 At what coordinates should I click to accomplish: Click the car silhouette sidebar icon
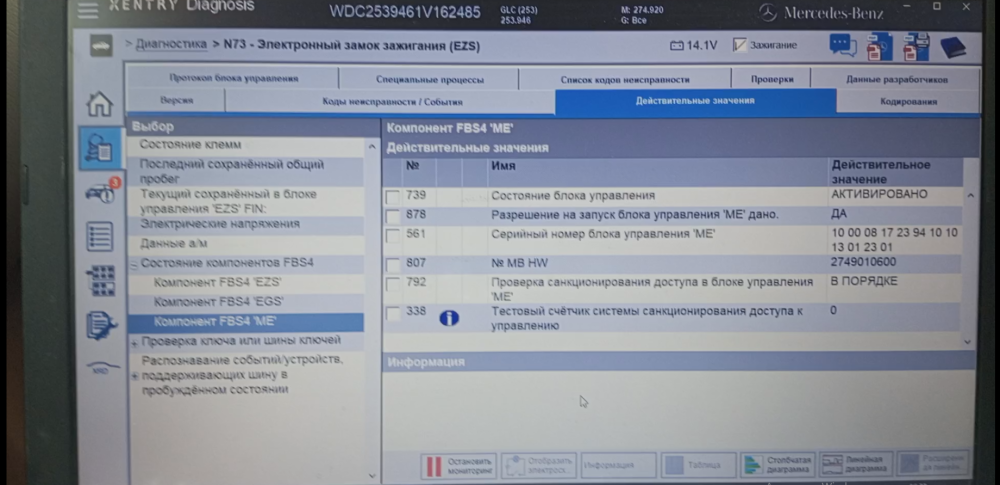point(103,368)
